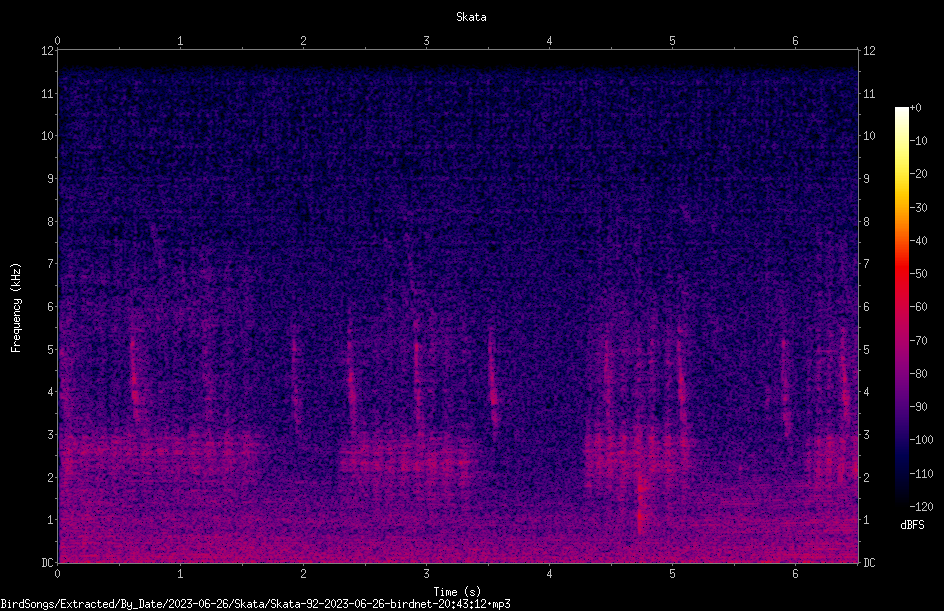Click '8' on the right frequency axis
Image resolution: width=944 pixels, height=611 pixels.
click(x=866, y=222)
